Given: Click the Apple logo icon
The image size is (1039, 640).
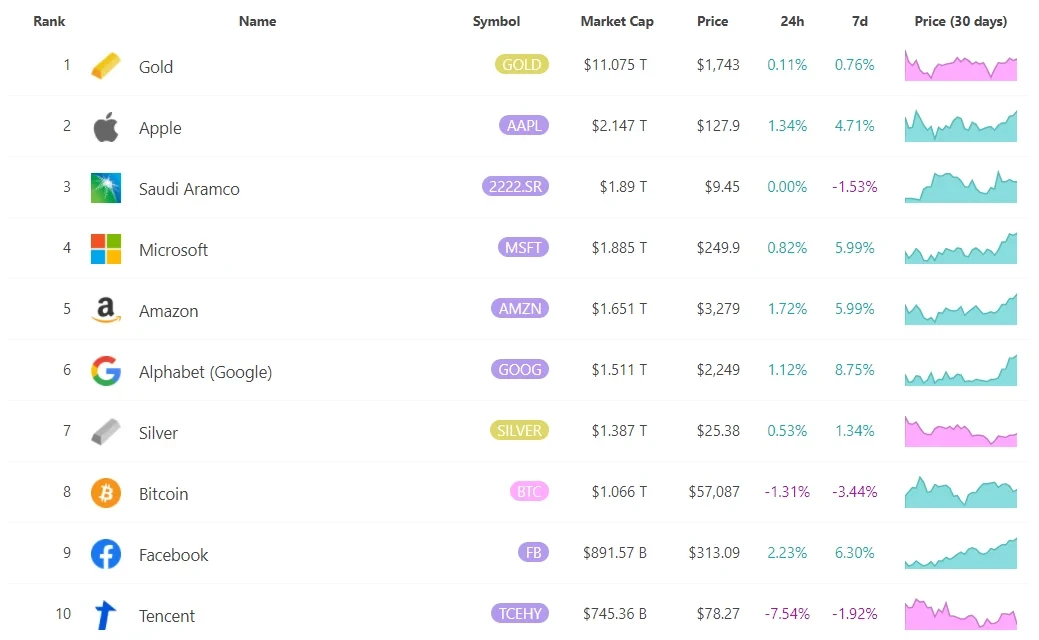Looking at the screenshot, I should click(x=105, y=127).
